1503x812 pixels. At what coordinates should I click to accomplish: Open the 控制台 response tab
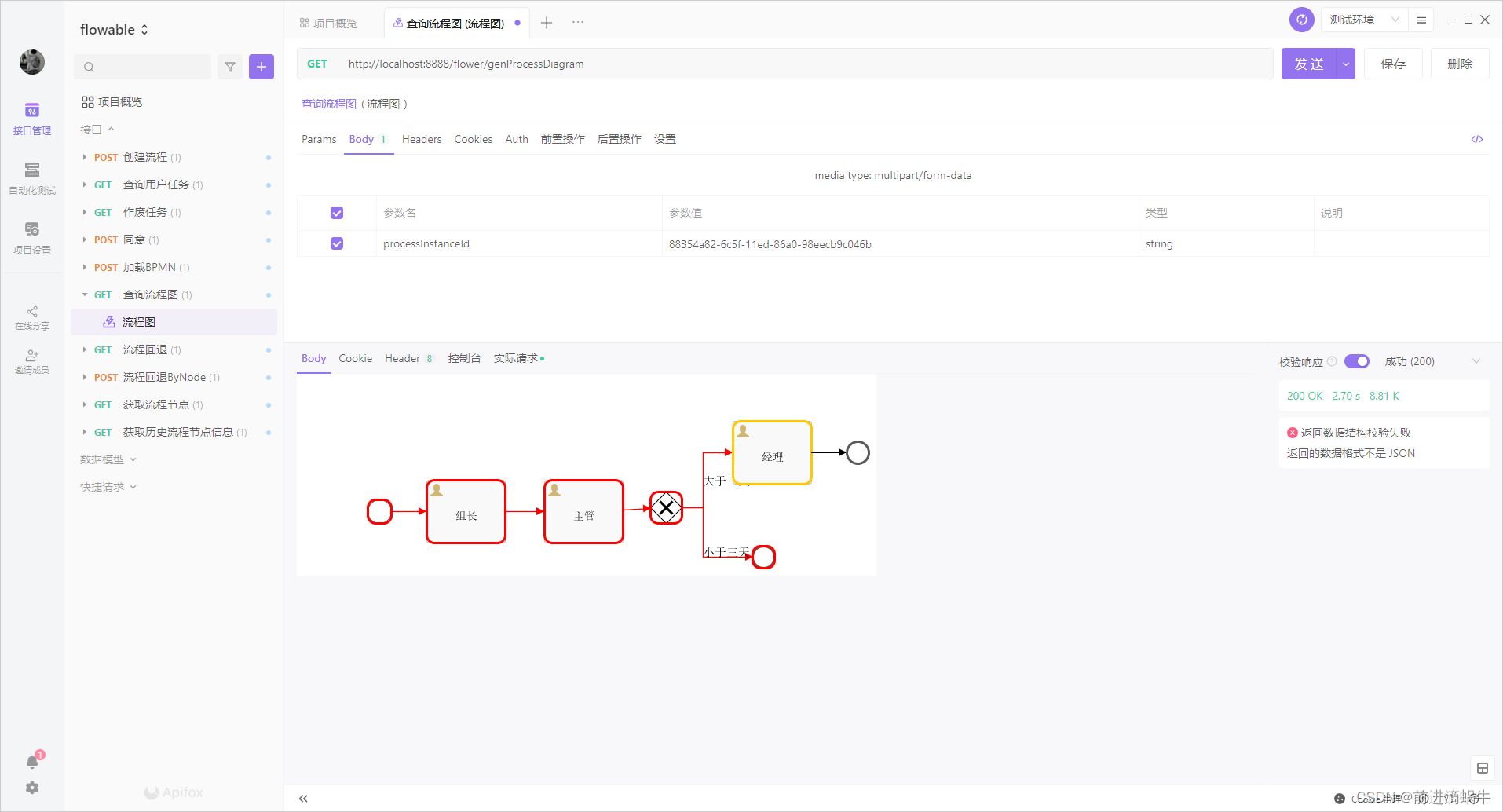464,358
